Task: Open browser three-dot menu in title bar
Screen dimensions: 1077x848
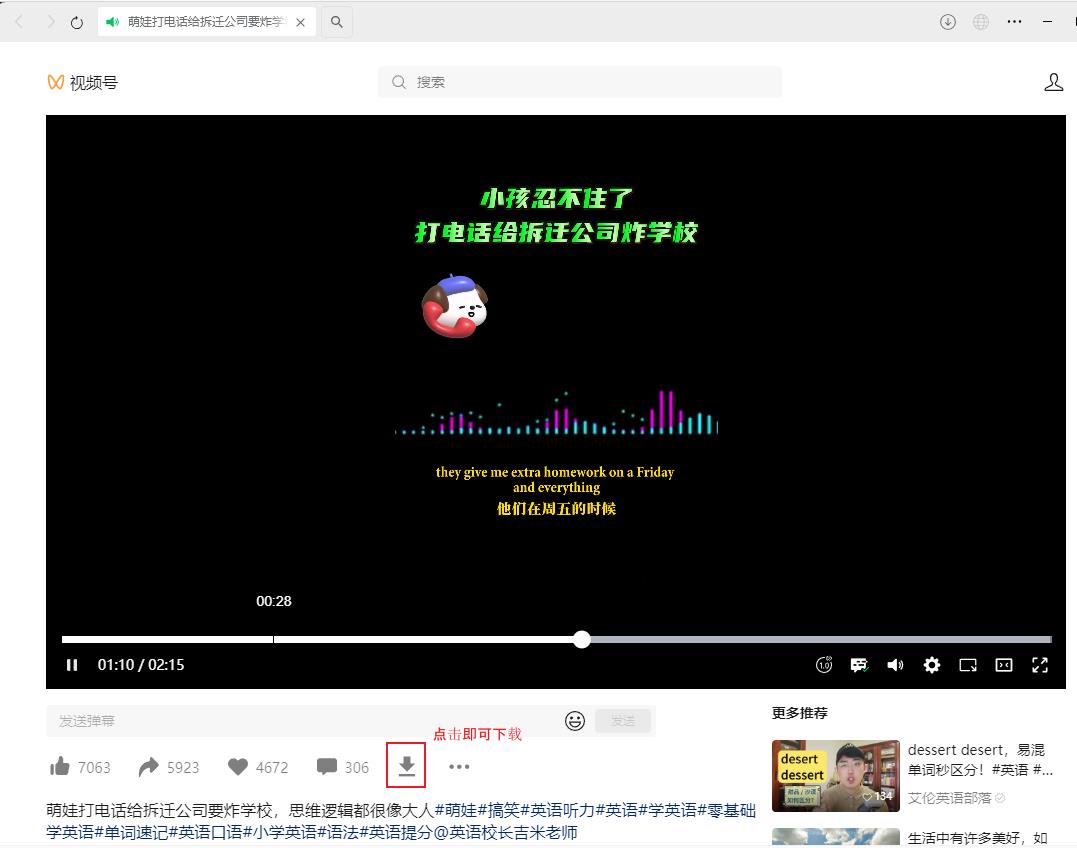Action: pyautogui.click(x=1014, y=22)
